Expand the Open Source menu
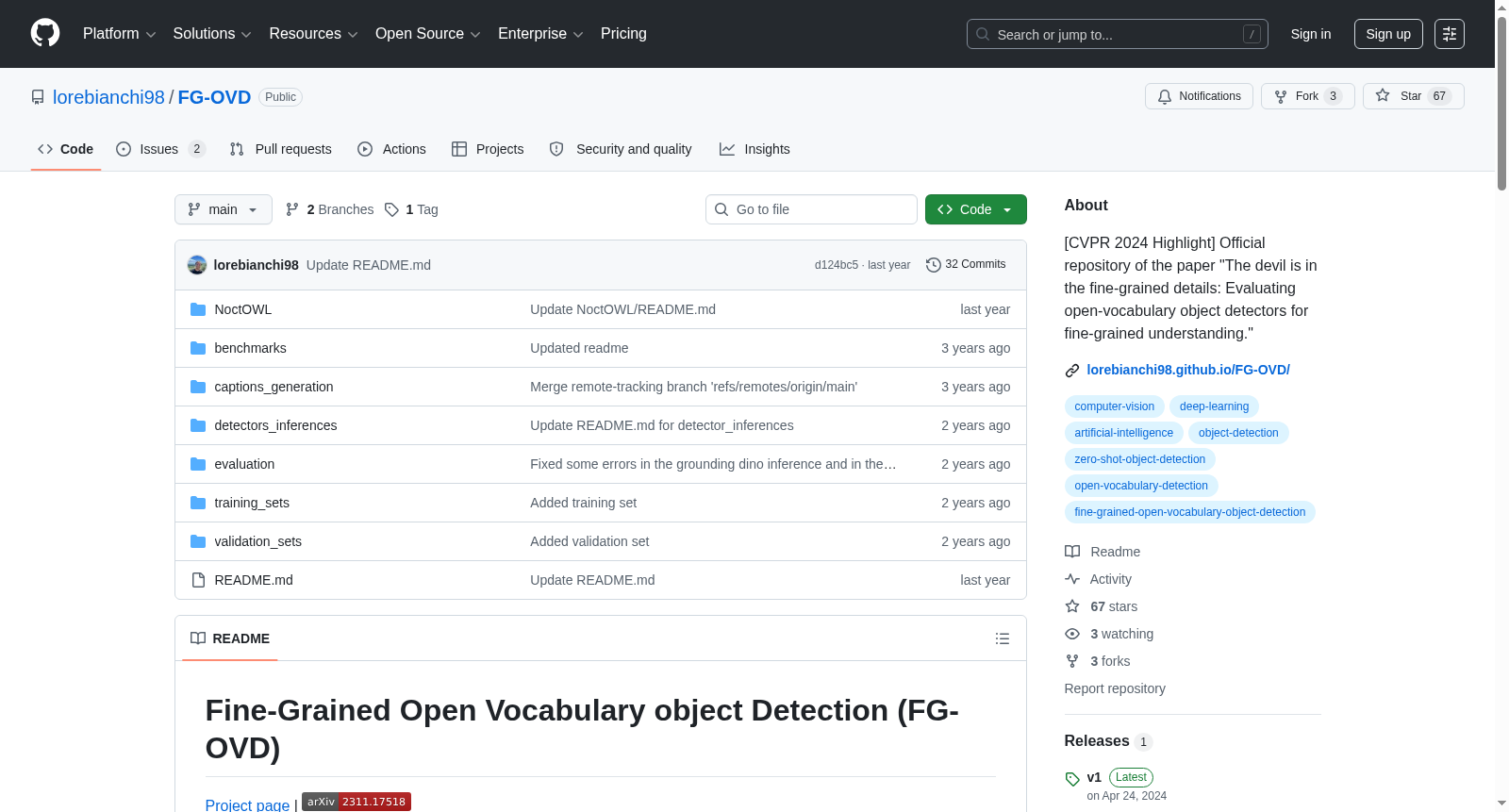The height and width of the screenshot is (812, 1509). coord(428,34)
